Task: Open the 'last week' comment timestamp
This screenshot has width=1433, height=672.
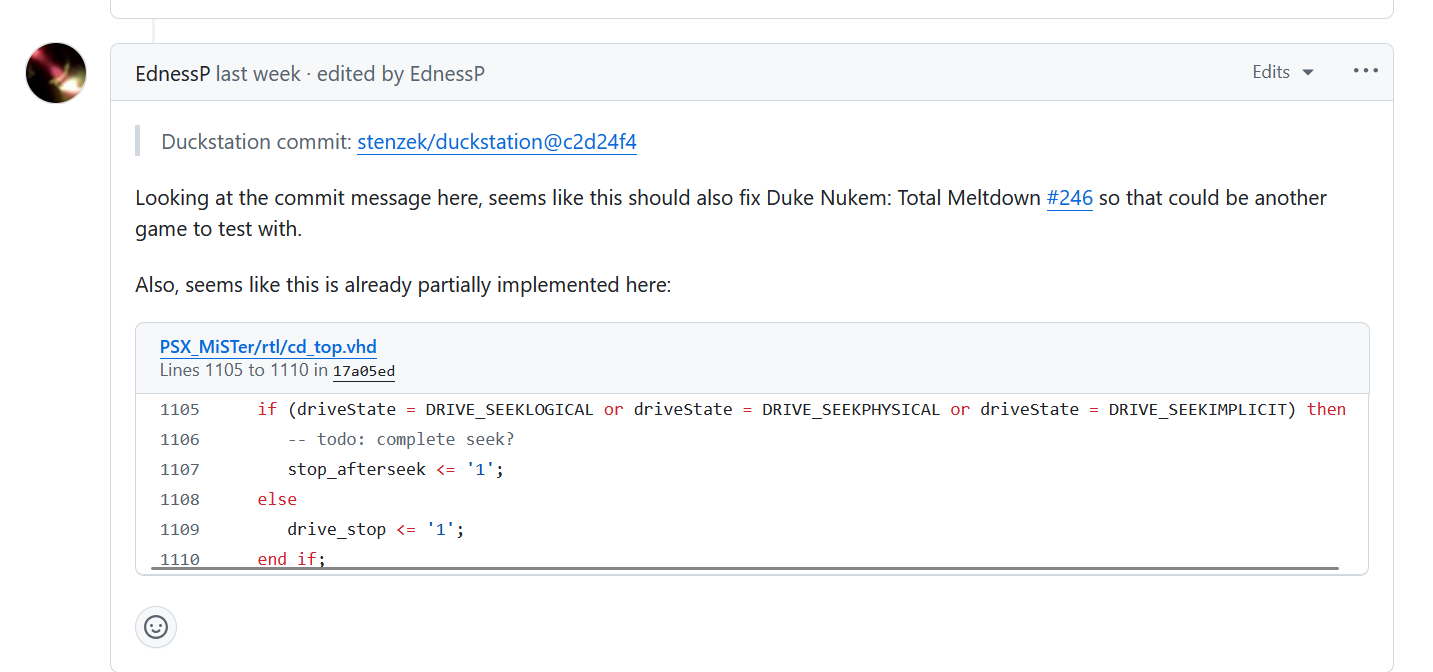Action: point(258,74)
